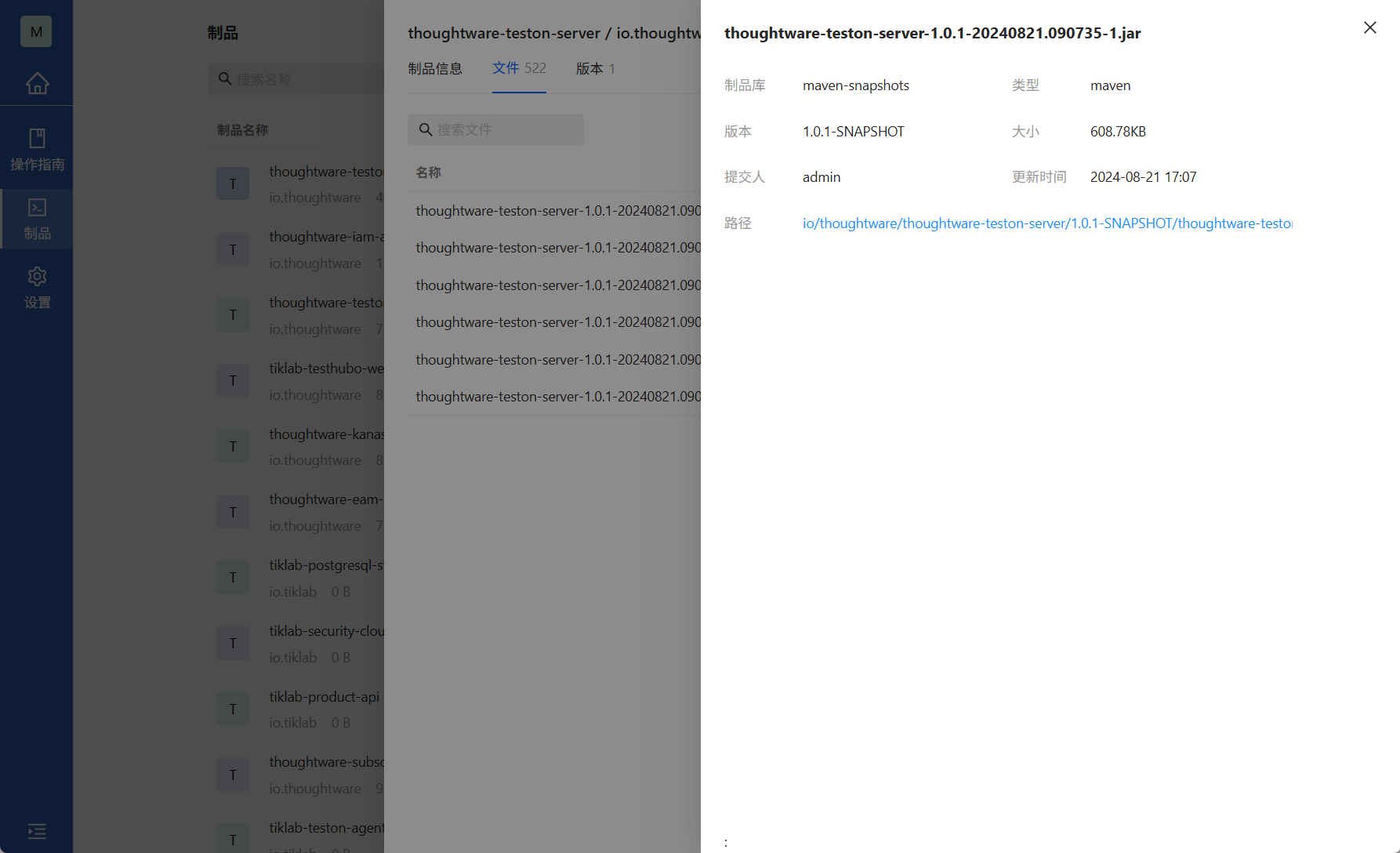Click the 名称 column header in files

(x=428, y=172)
